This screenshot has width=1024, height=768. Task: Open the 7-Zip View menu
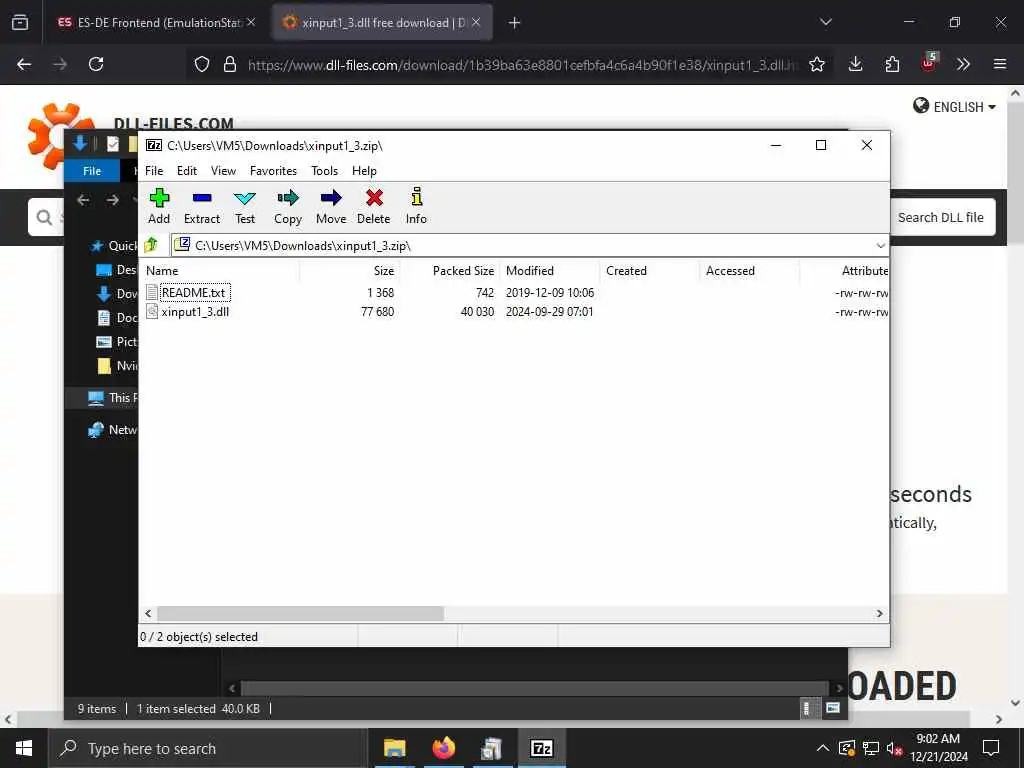(223, 170)
